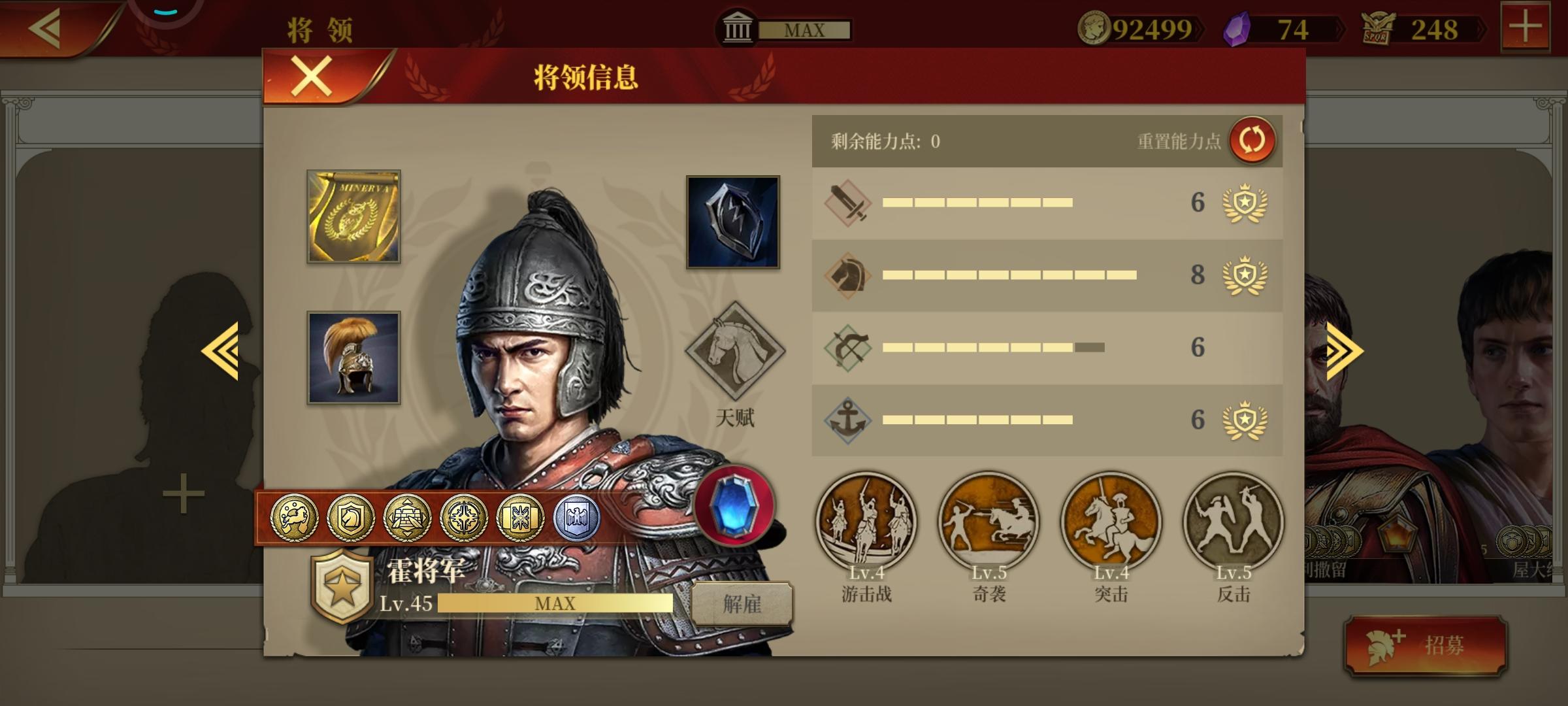Tap the horse talent (天赋) icon

pos(735,351)
